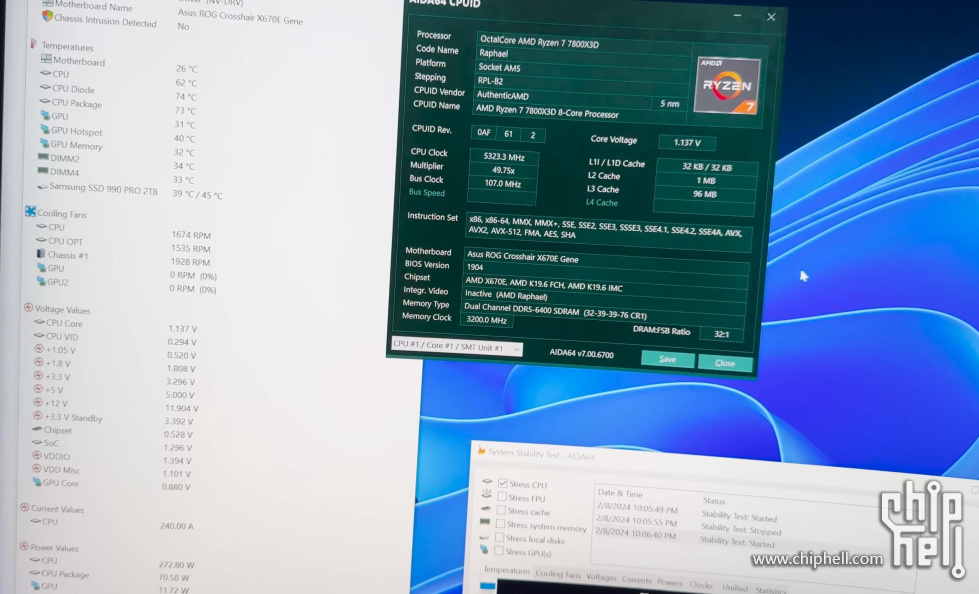
Task: Click the Ryzen 7 logo in CPUID window
Action: pos(727,86)
